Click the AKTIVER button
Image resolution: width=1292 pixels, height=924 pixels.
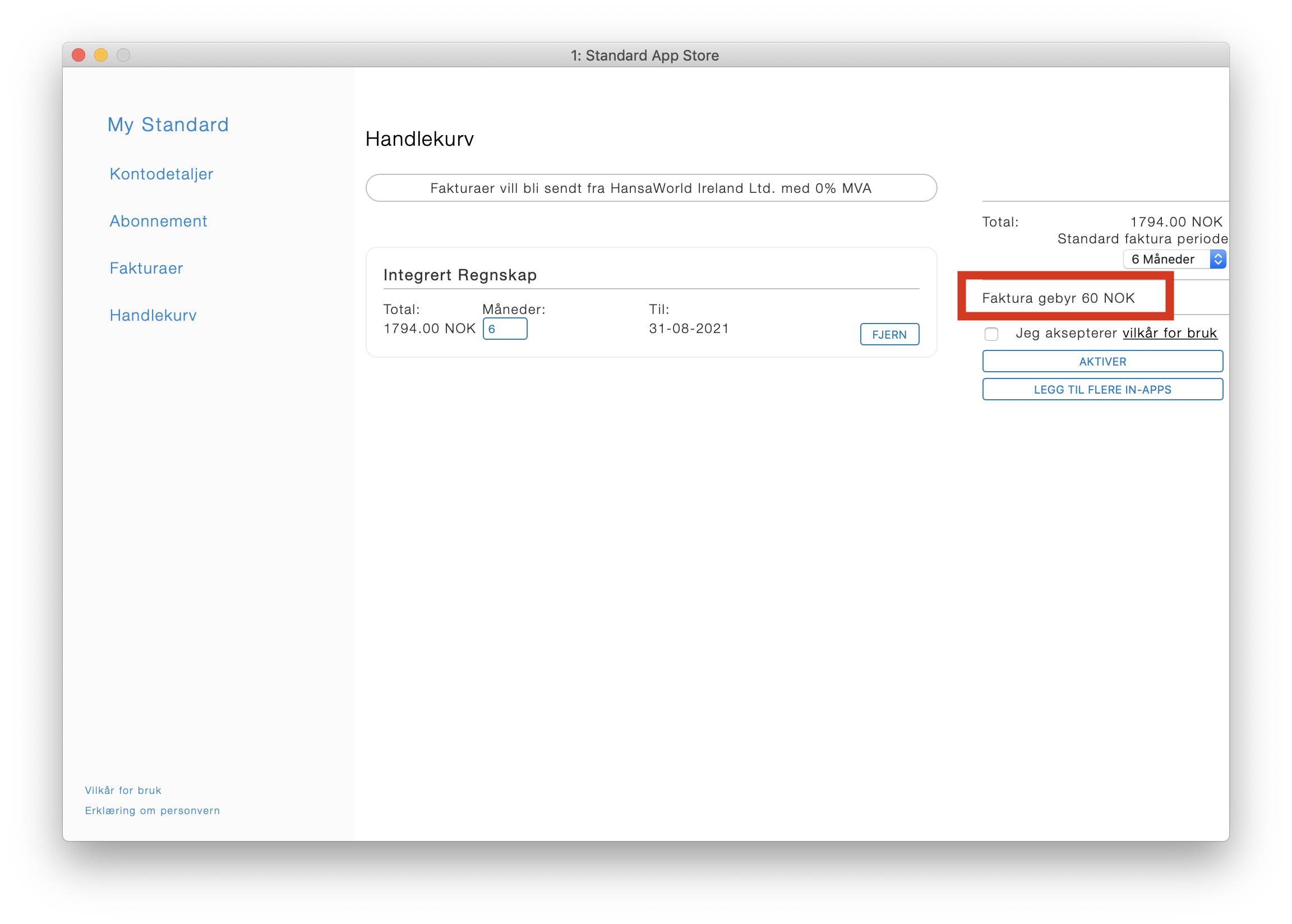(x=1102, y=361)
